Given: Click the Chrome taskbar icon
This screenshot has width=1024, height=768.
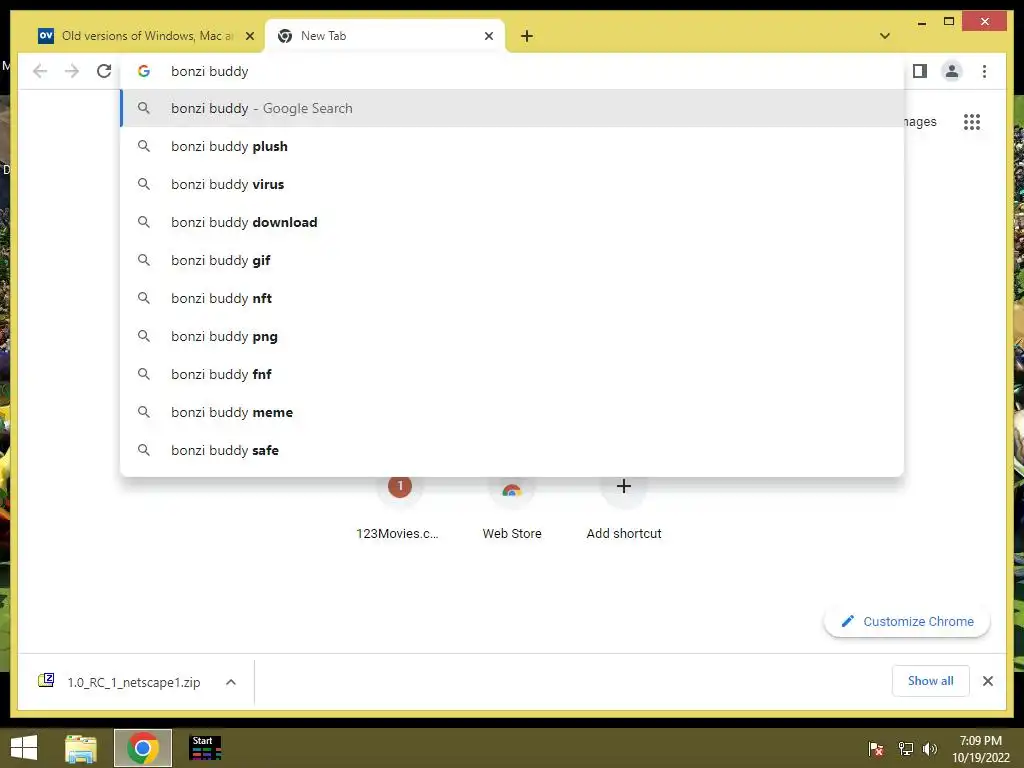Looking at the screenshot, I should point(143,748).
